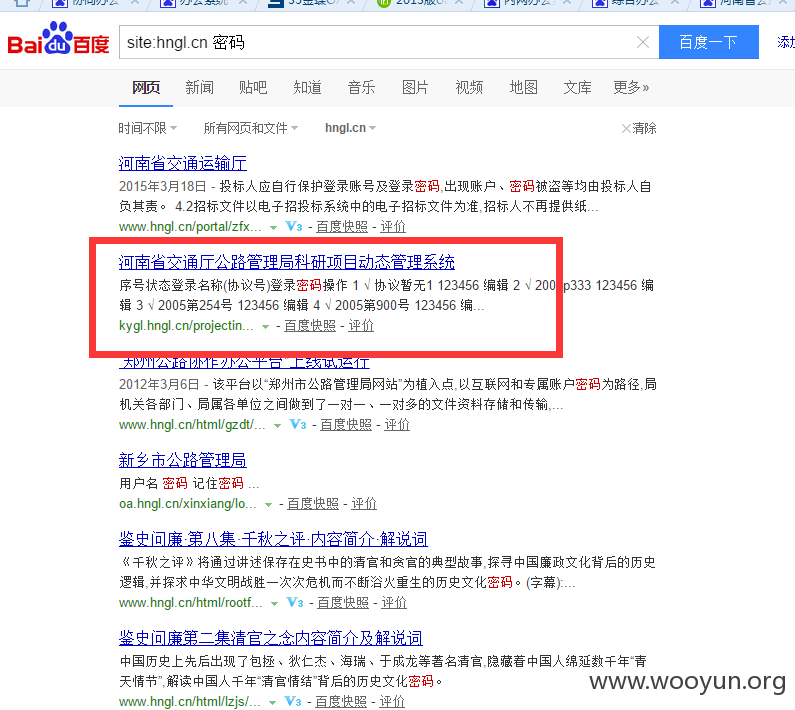795x710 pixels.
Task: Switch to the 新闻 tab
Action: 199,88
